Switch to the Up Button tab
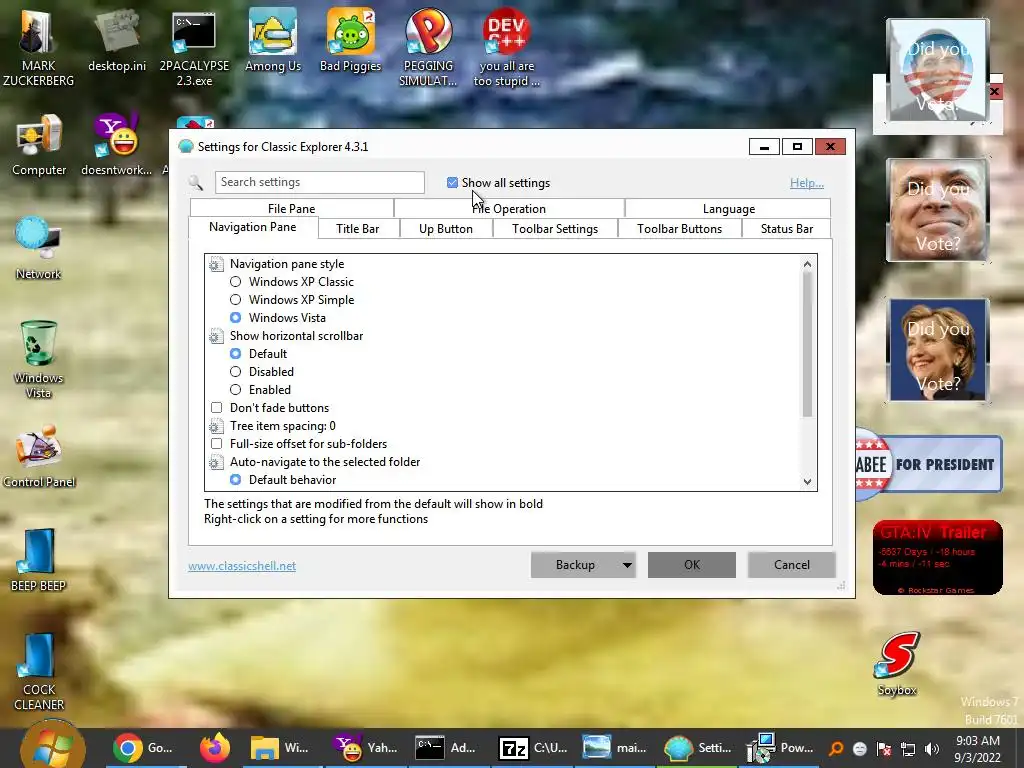The image size is (1024, 768). [x=446, y=229]
